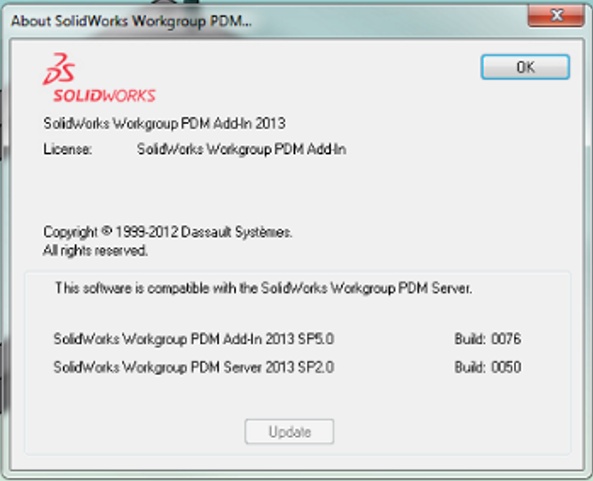This screenshot has width=593, height=481.
Task: Click the Build: label on the Server row
Action: coord(470,367)
